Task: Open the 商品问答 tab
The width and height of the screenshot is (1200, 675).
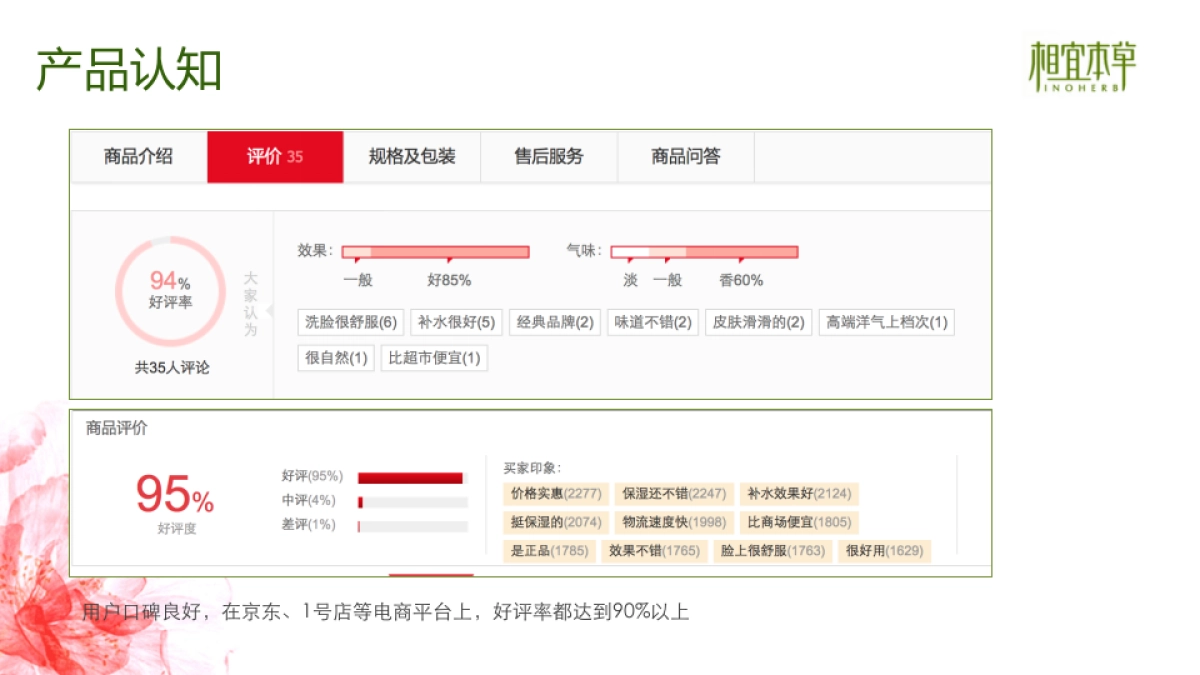Action: coord(688,156)
